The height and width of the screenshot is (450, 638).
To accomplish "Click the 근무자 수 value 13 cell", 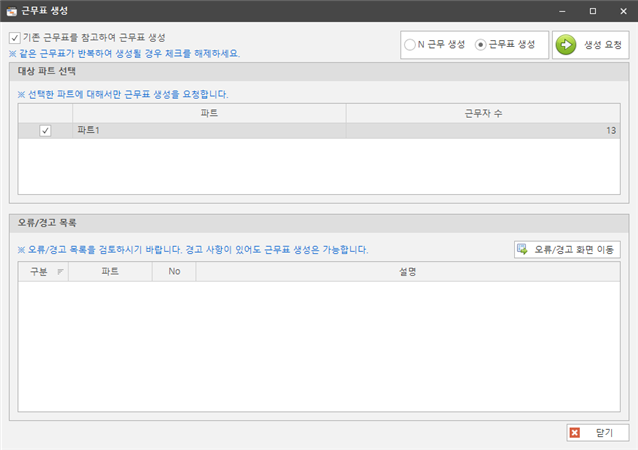I will click(x=484, y=131).
